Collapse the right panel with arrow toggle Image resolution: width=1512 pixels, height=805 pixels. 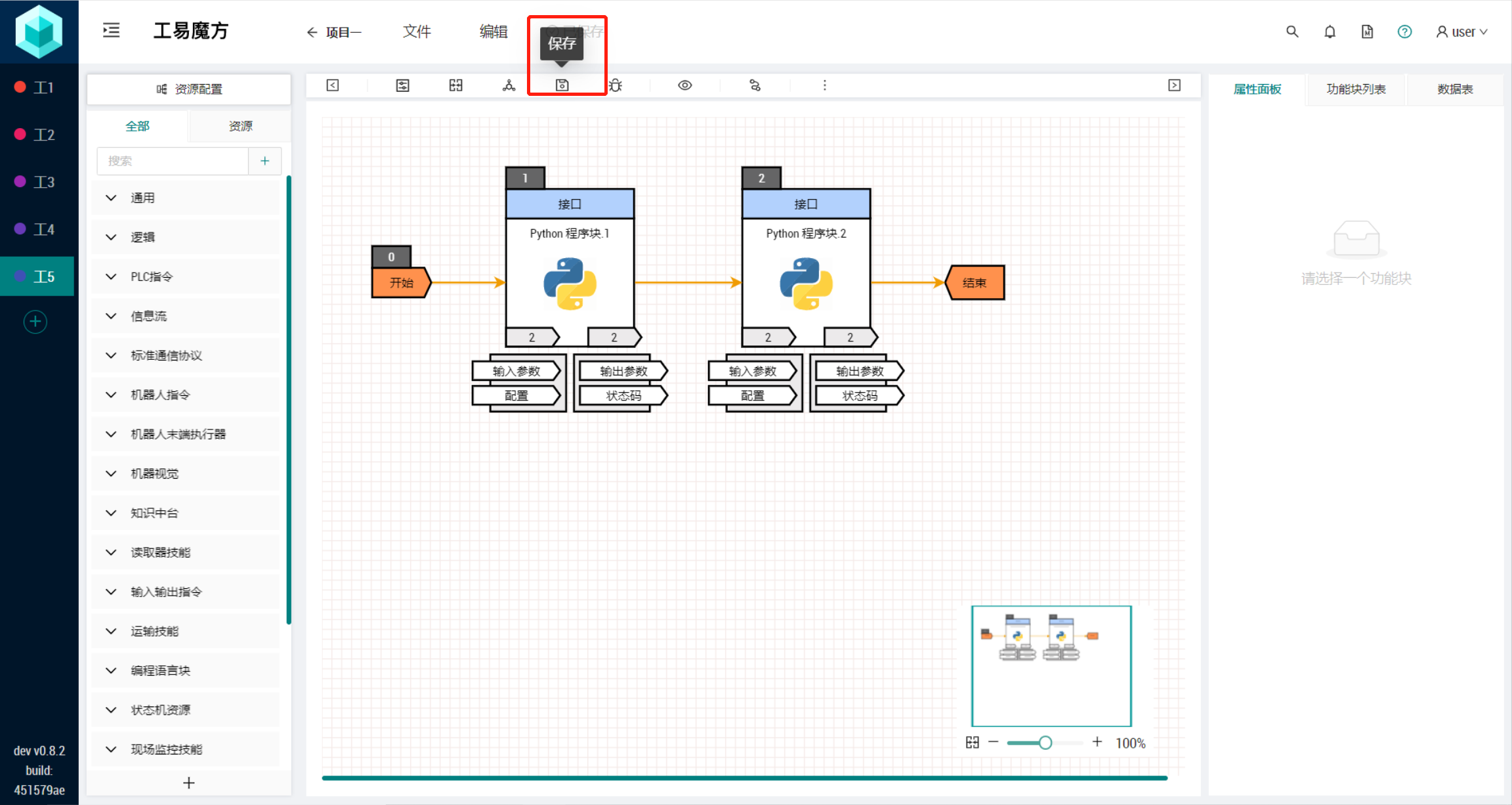1175,85
